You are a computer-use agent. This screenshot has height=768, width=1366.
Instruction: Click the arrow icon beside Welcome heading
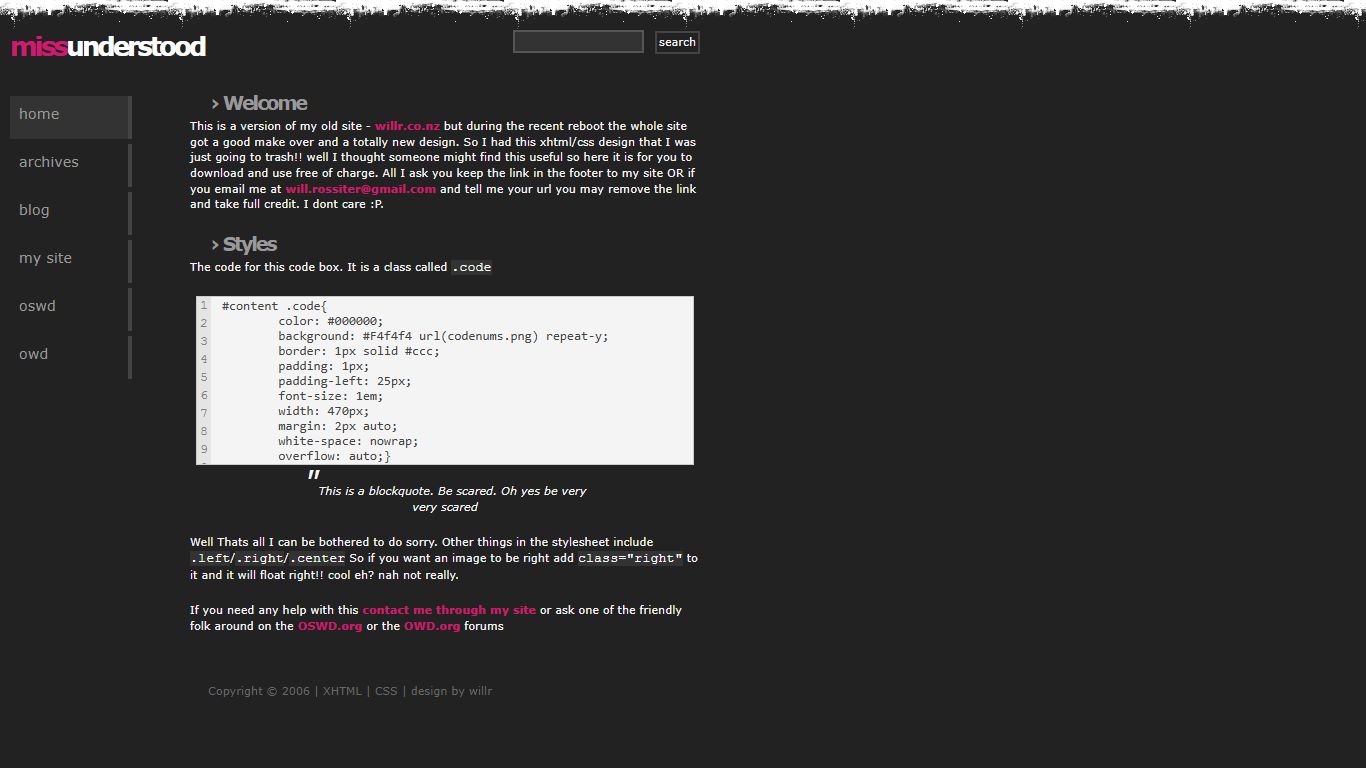215,104
